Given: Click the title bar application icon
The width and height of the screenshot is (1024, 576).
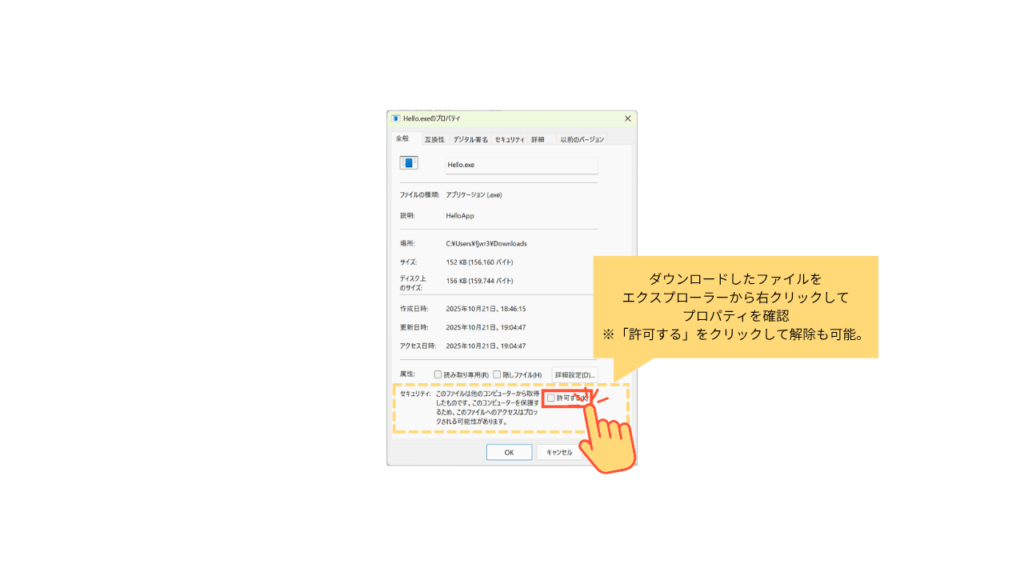Looking at the screenshot, I should coord(396,118).
